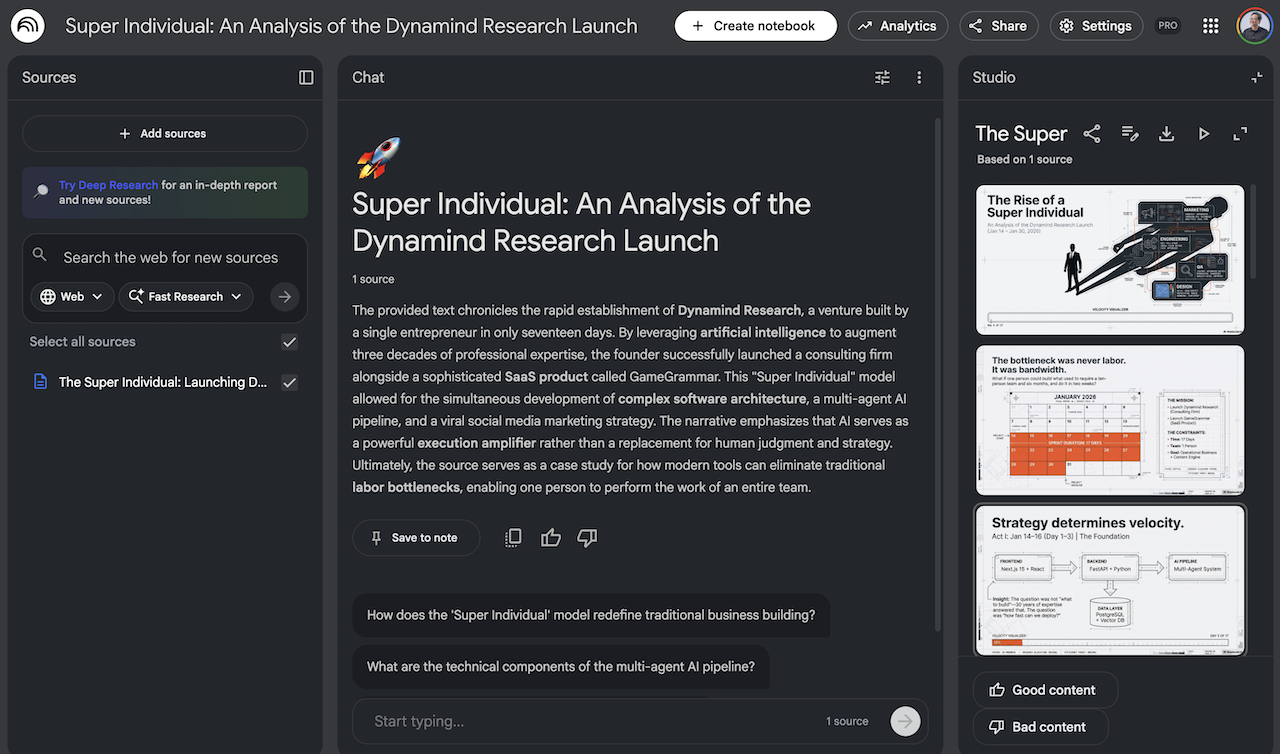The image size is (1280, 754).
Task: Collapse the Sources panel
Action: (x=306, y=77)
